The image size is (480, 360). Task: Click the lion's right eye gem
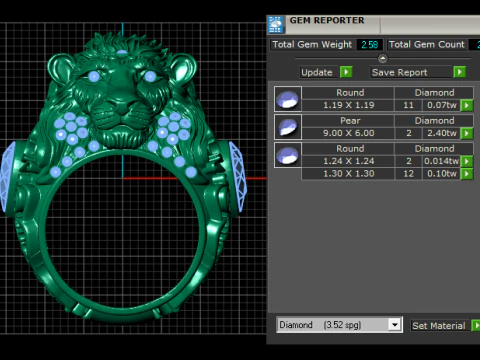pos(150,76)
